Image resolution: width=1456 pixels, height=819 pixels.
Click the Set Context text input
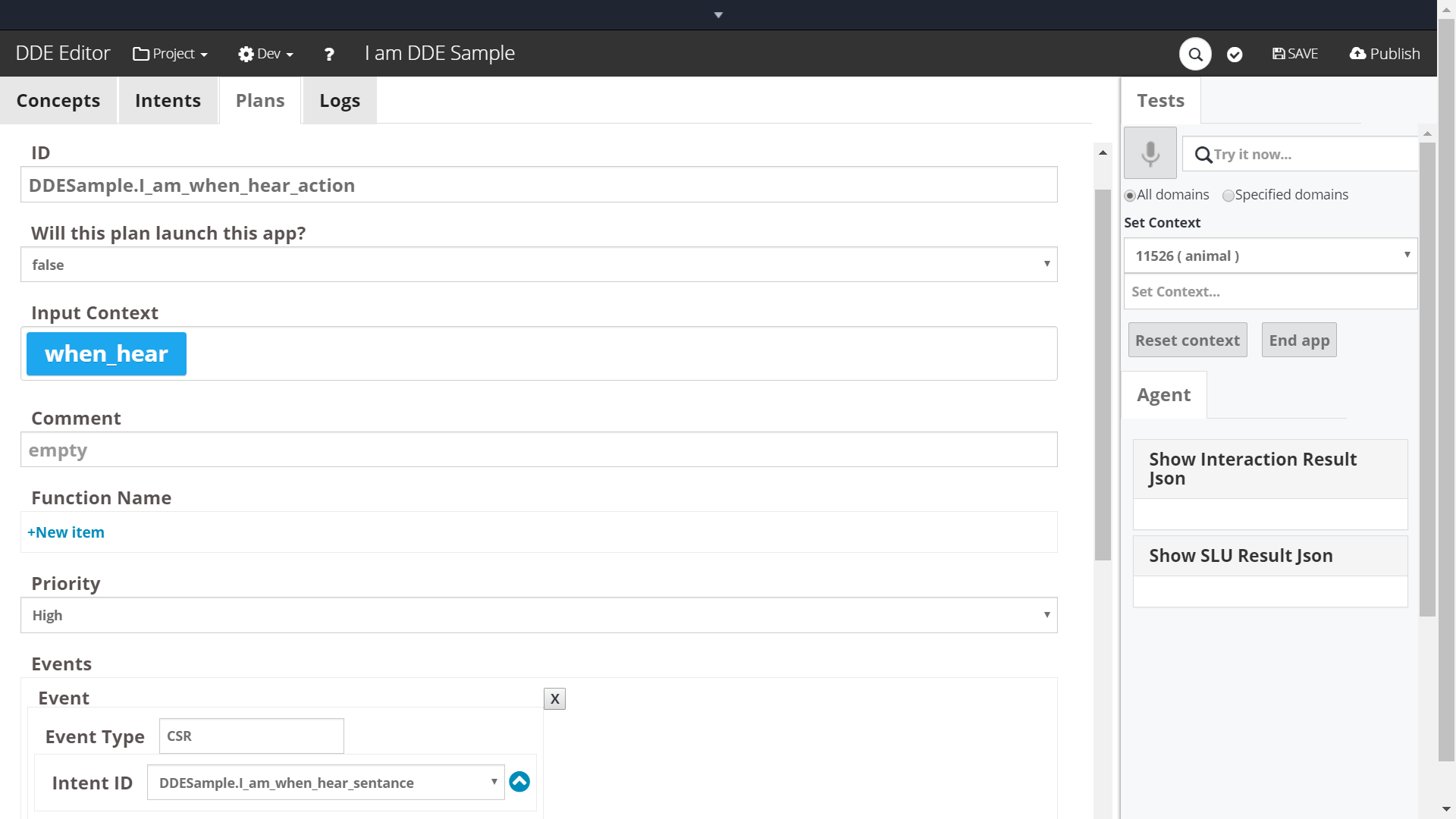tap(1270, 292)
